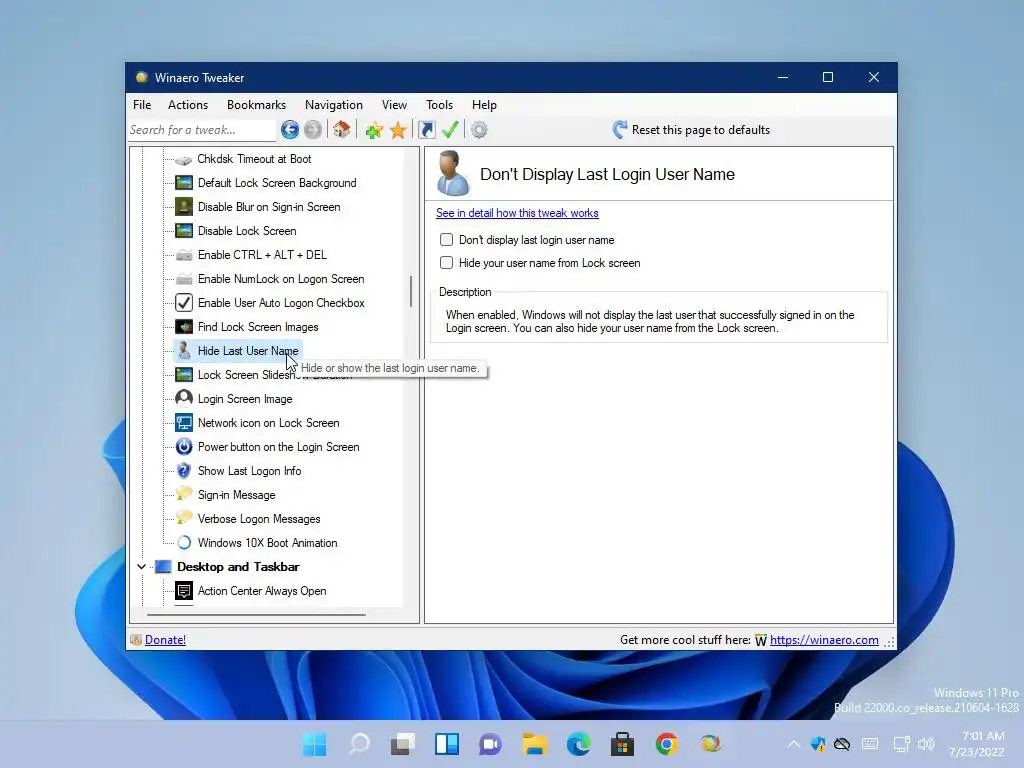The height and width of the screenshot is (768, 1024).
Task: Open bookmarks with the orange star icon
Action: pos(398,130)
